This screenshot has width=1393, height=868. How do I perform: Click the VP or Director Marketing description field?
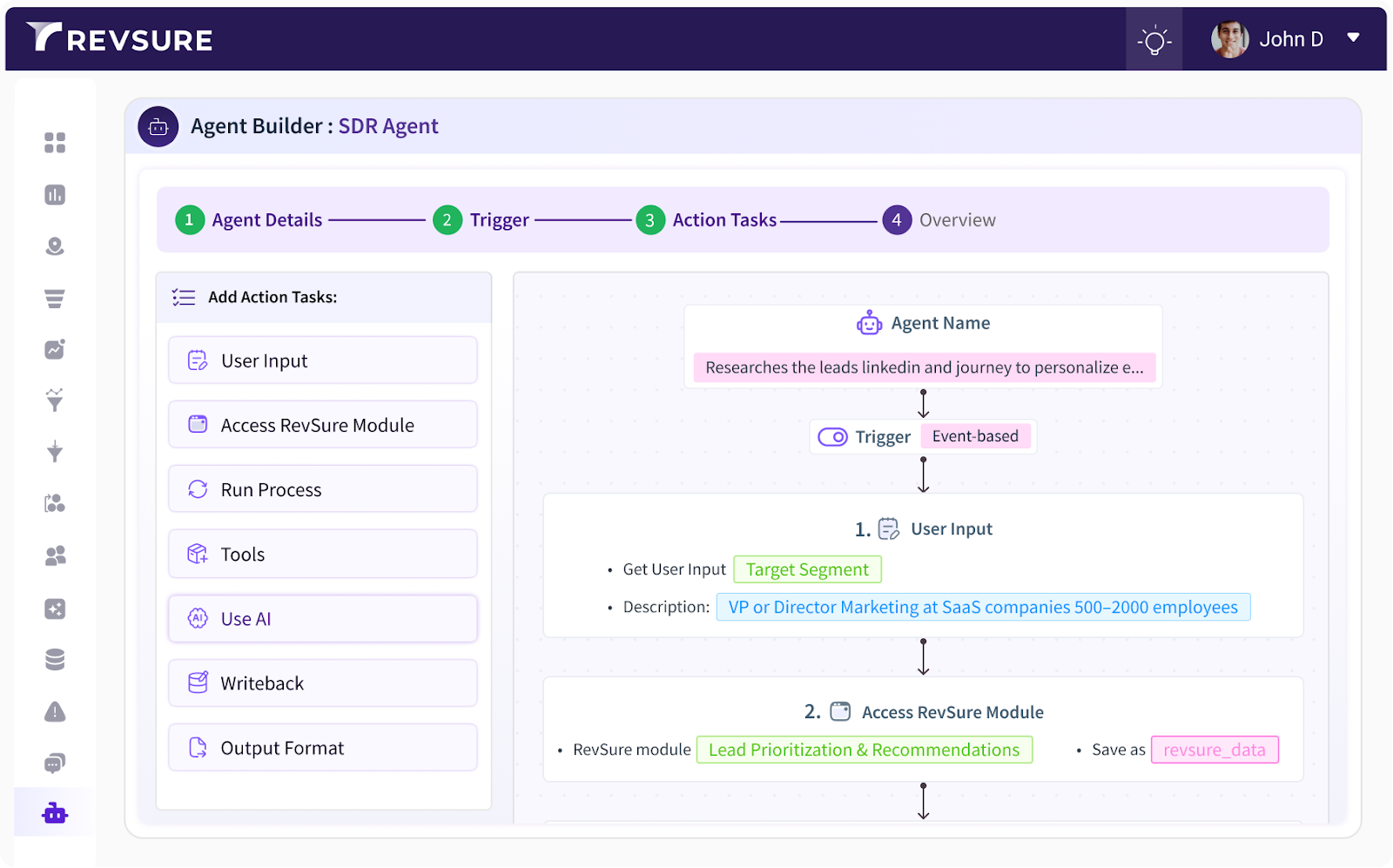pos(984,607)
